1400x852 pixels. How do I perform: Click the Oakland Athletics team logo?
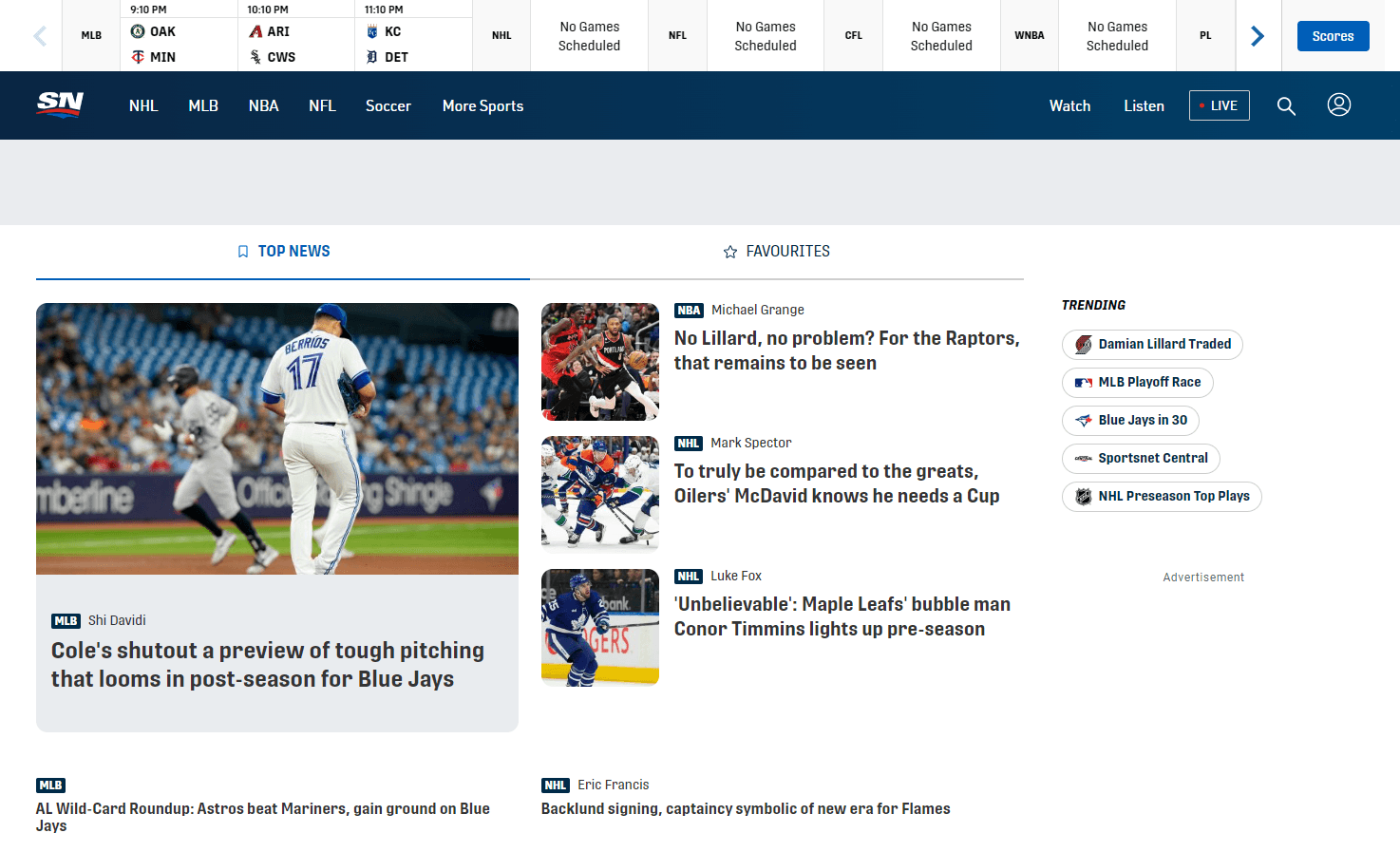point(138,31)
